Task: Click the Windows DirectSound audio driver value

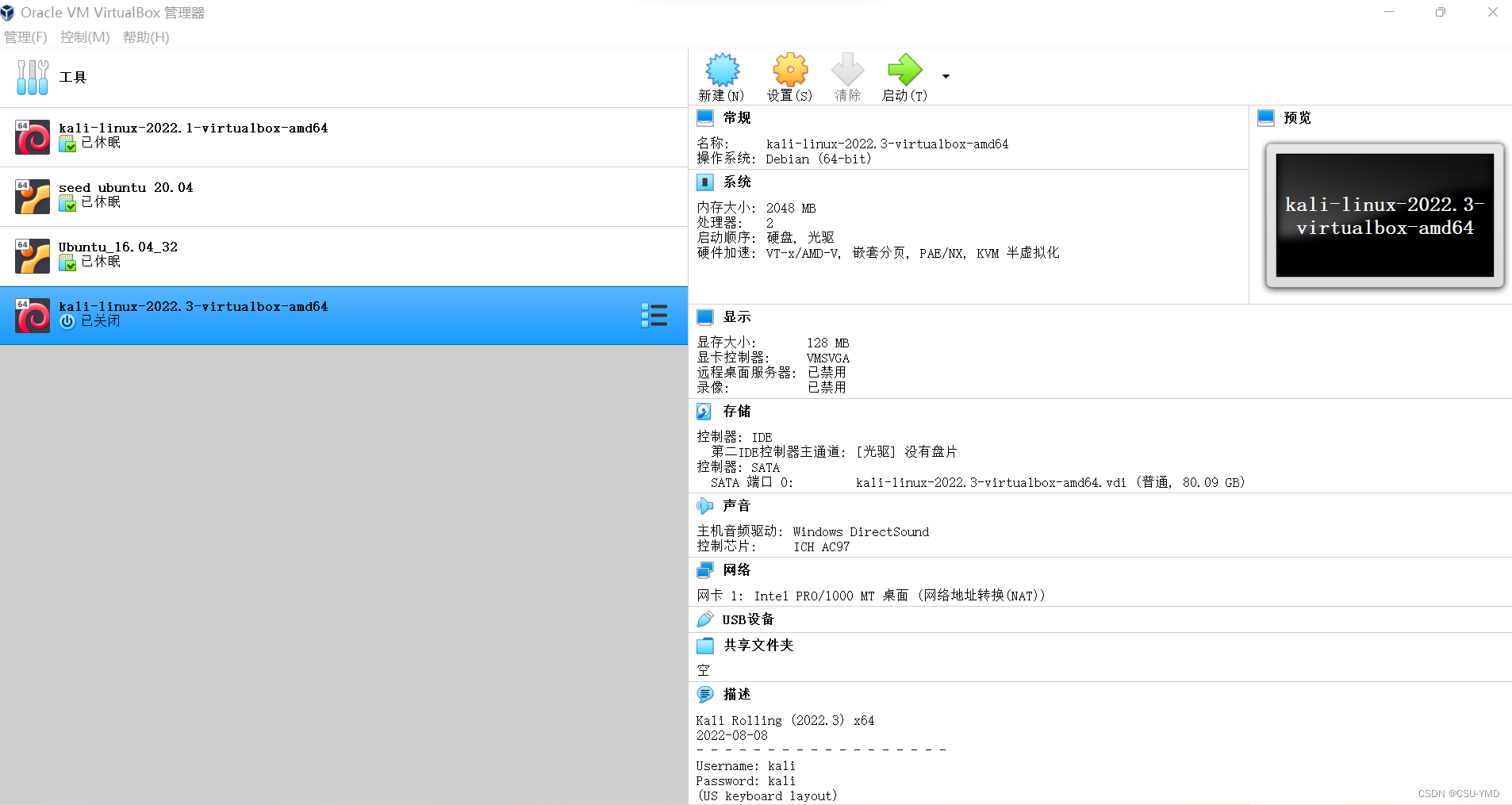Action: [861, 532]
